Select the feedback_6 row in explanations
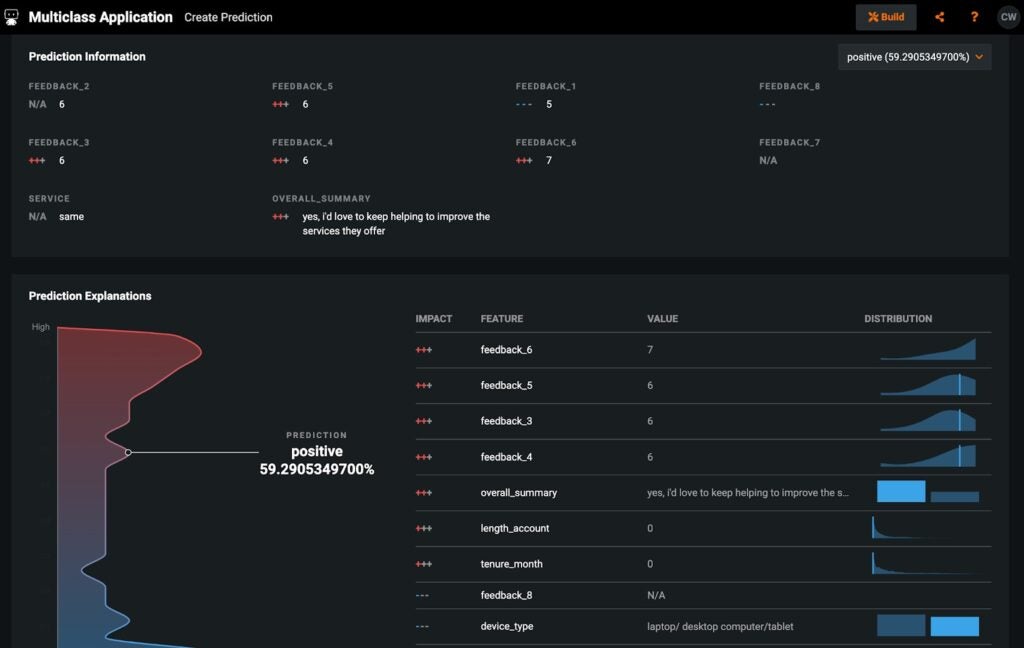This screenshot has width=1024, height=648. pyautogui.click(x=505, y=350)
